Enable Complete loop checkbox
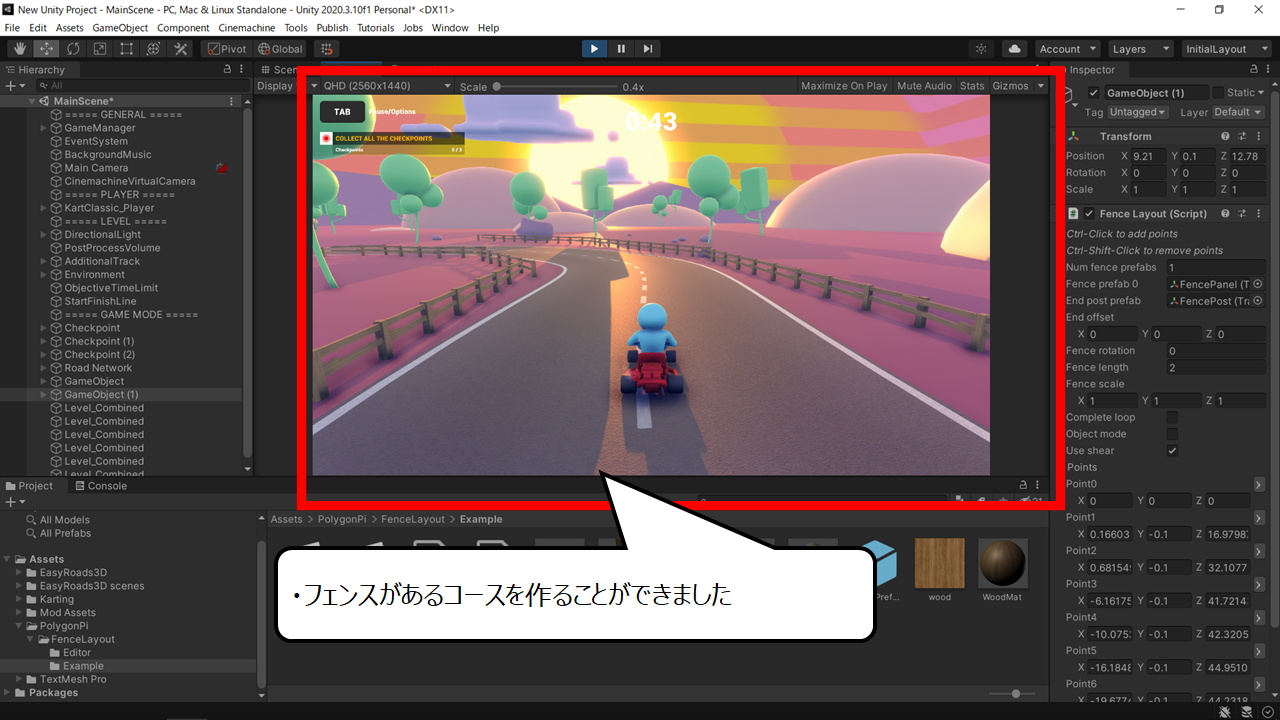Image resolution: width=1280 pixels, height=720 pixels. pos(1172,417)
